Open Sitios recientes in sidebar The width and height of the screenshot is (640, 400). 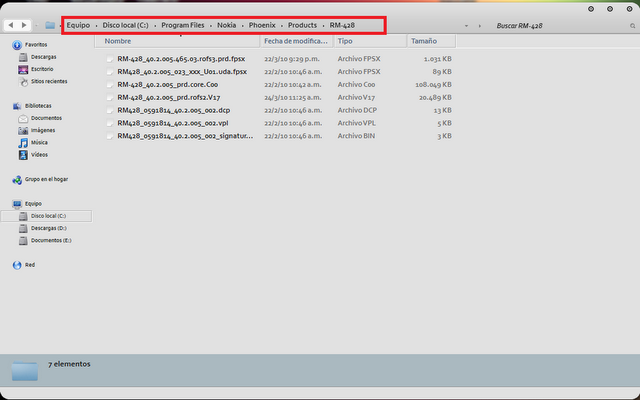coord(49,82)
